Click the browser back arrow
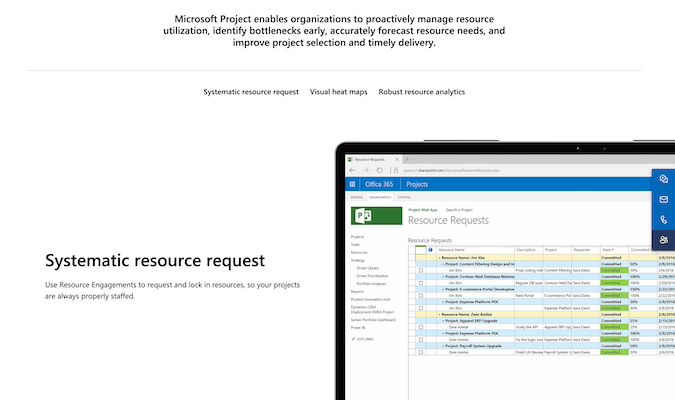The height and width of the screenshot is (400, 675). pyautogui.click(x=352, y=171)
